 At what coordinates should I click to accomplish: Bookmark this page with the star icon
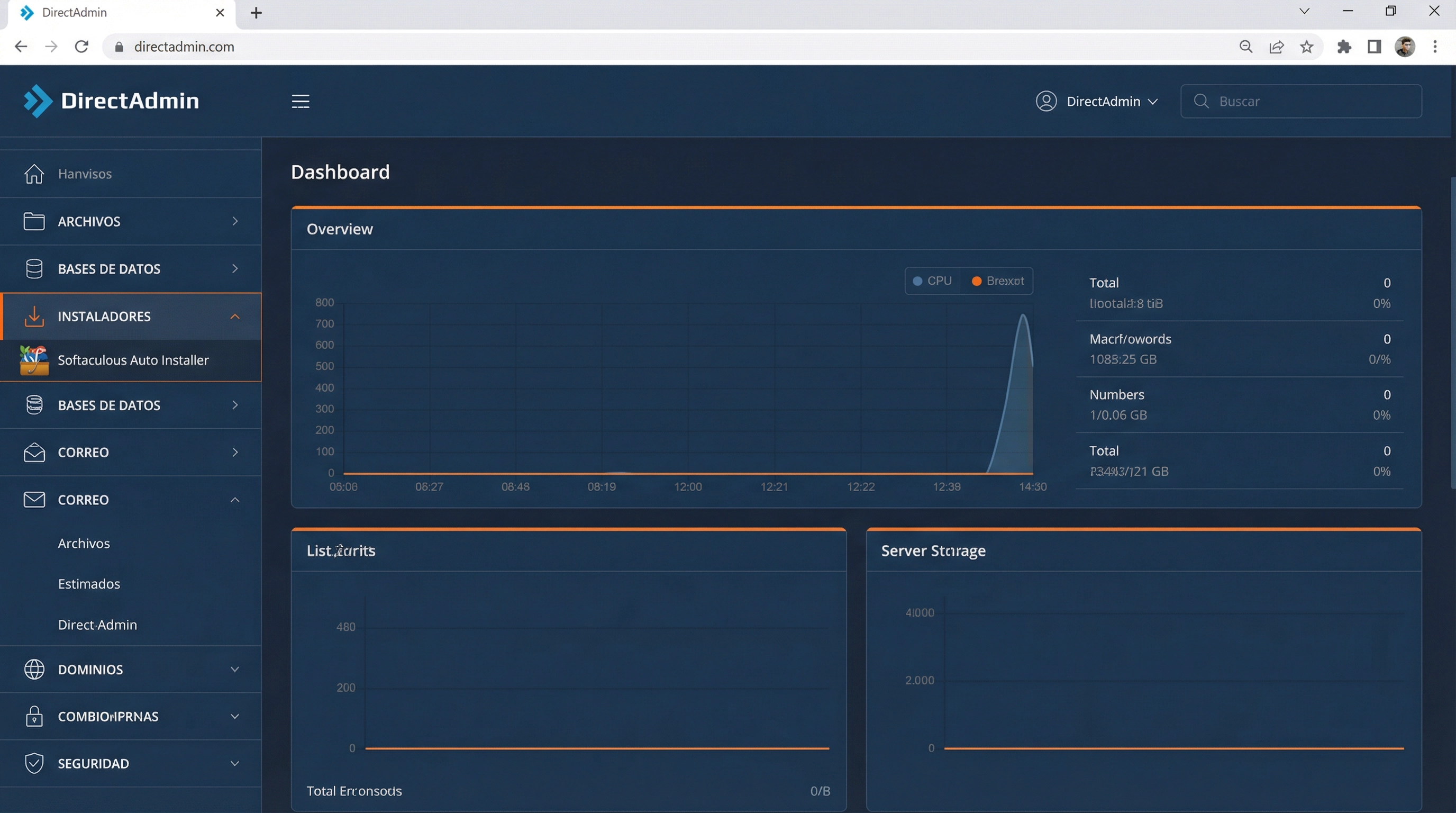[x=1306, y=47]
